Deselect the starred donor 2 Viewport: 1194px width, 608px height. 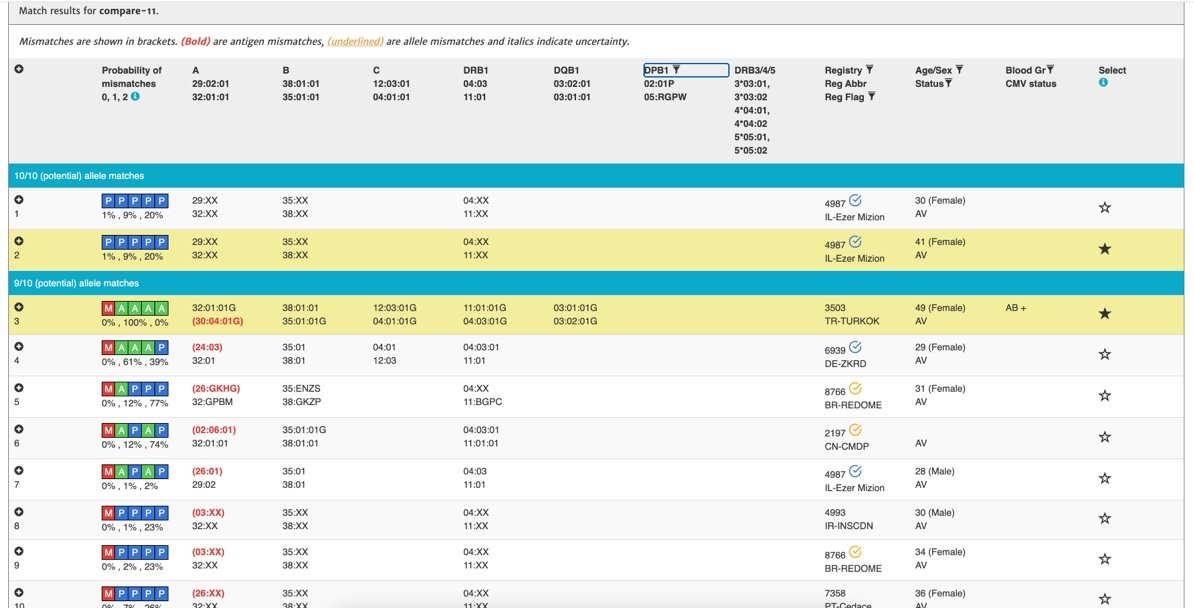pos(1104,249)
